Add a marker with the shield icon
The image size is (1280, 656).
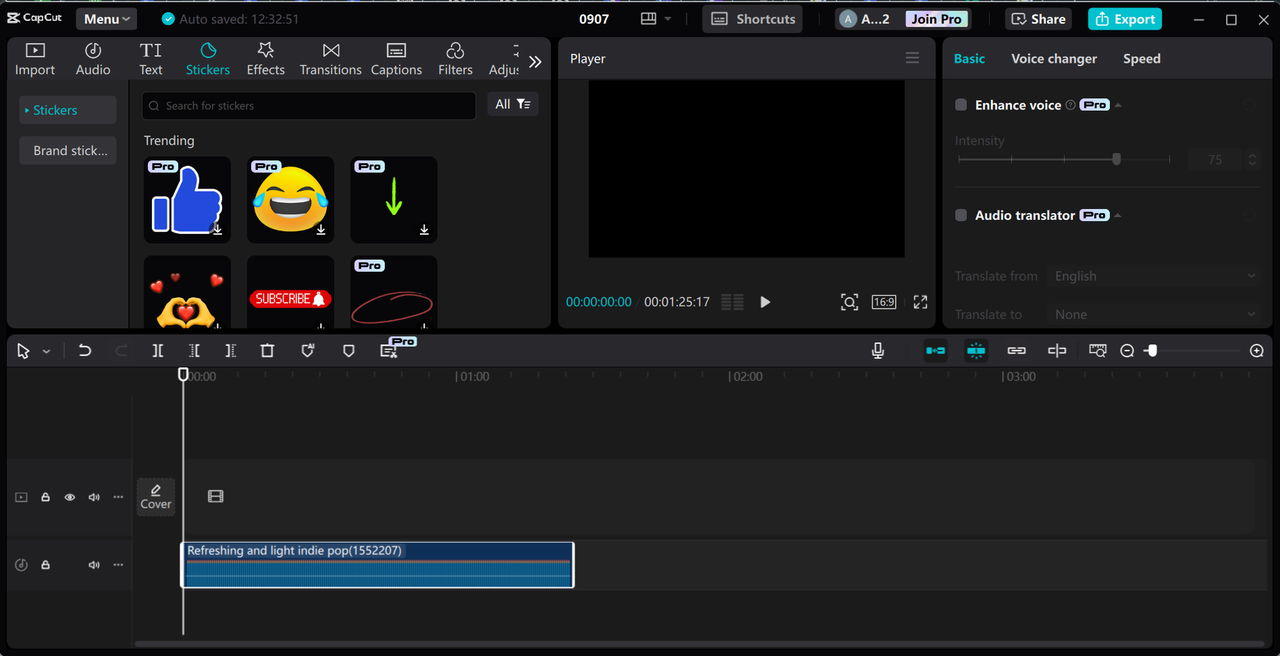(x=349, y=351)
